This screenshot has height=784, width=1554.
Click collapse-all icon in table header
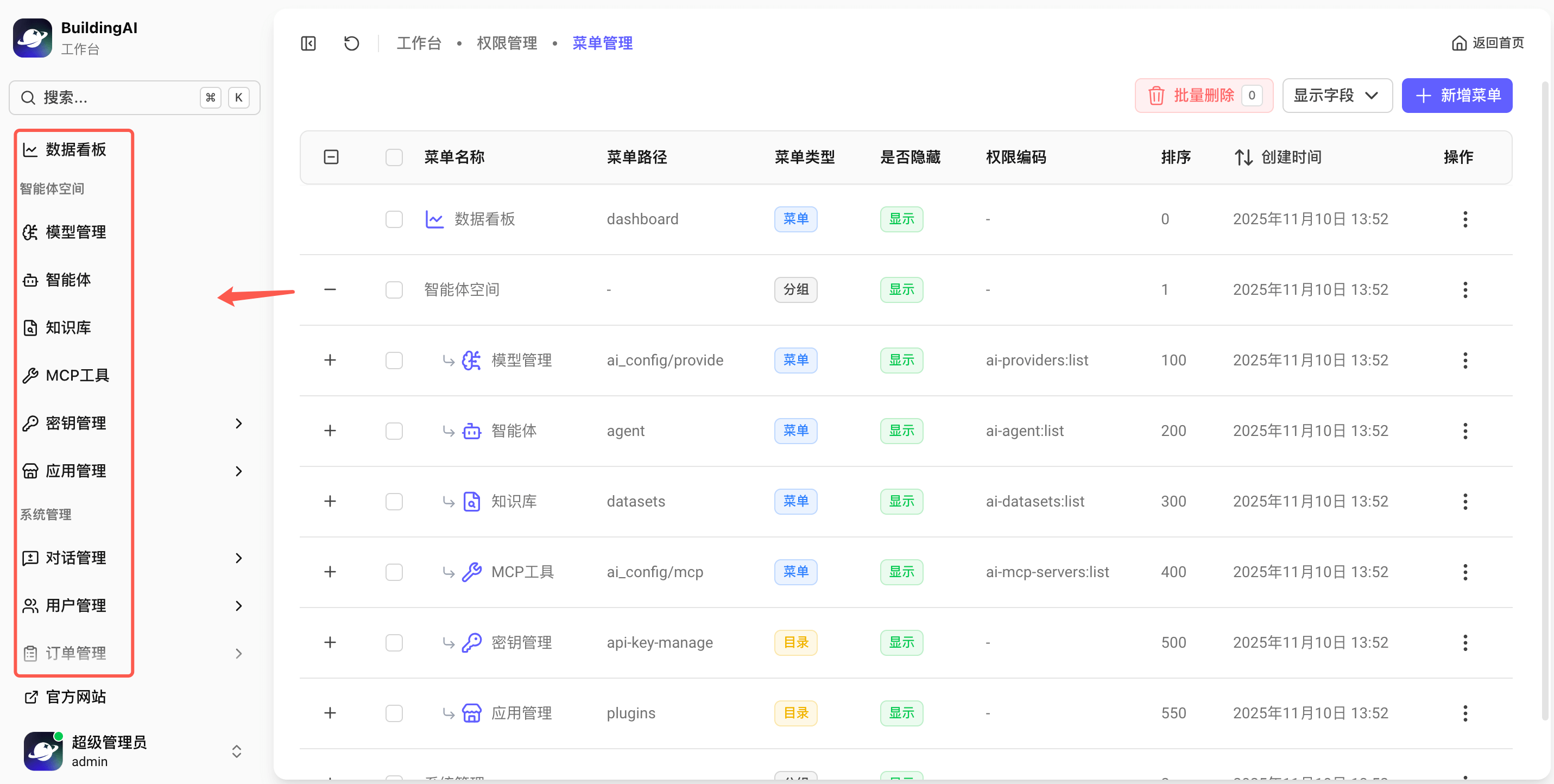point(331,157)
